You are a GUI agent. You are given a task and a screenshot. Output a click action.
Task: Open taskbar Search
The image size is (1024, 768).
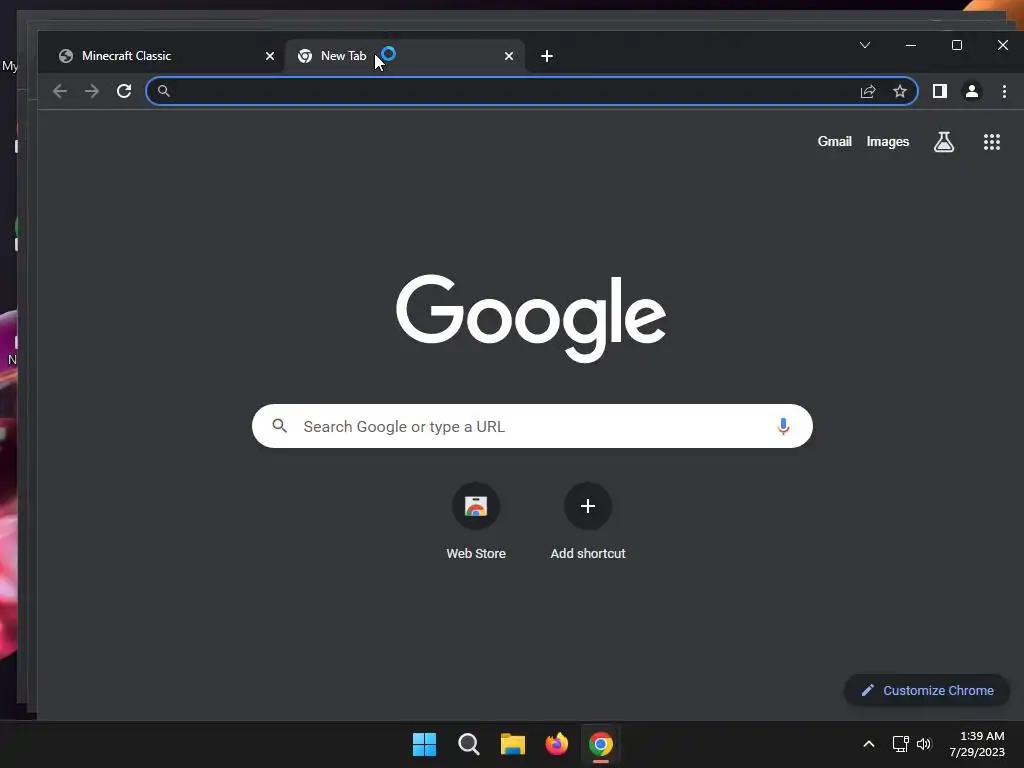tap(468, 744)
